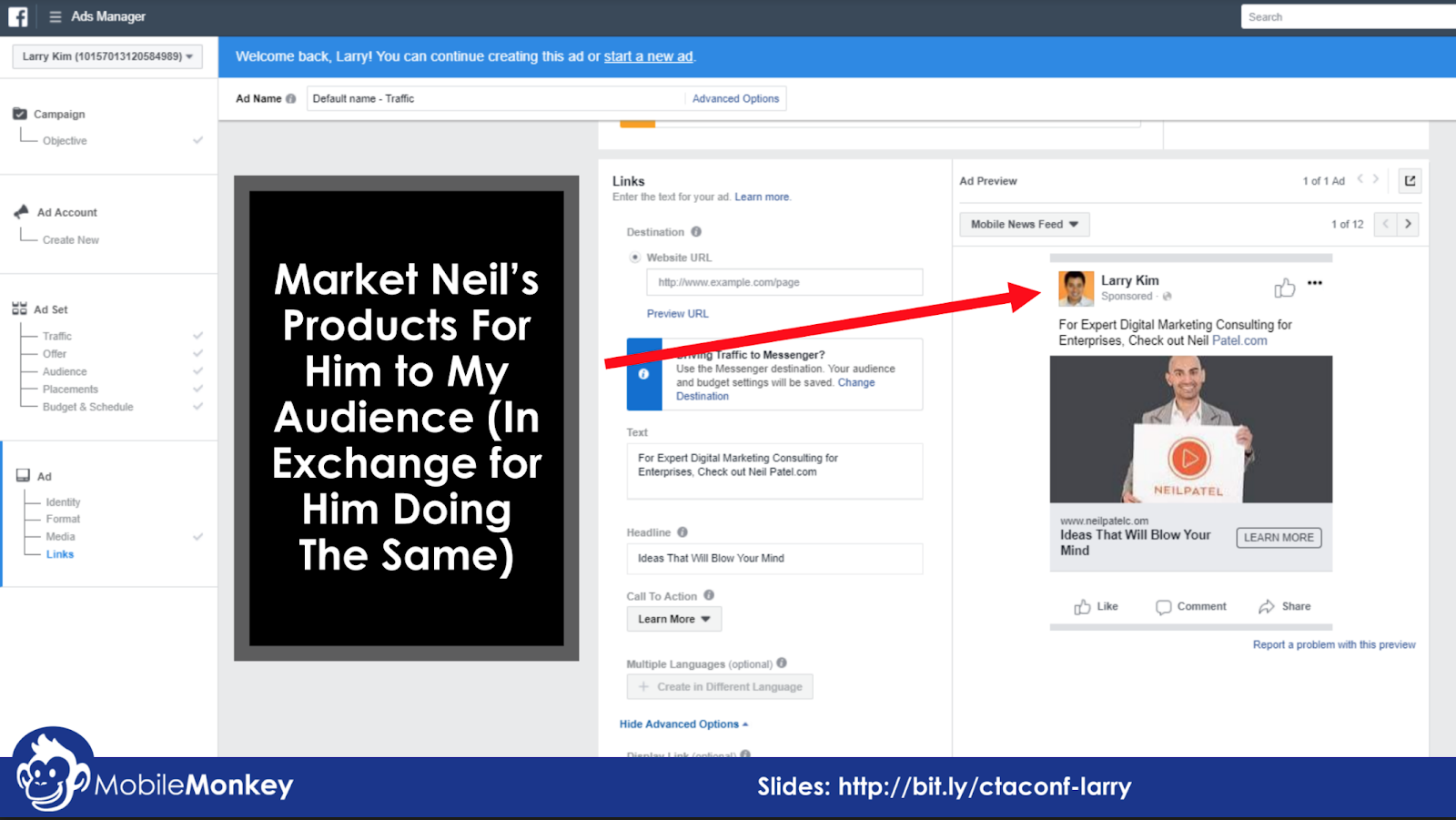
Task: Select Objective under Campaign
Action: (x=65, y=141)
